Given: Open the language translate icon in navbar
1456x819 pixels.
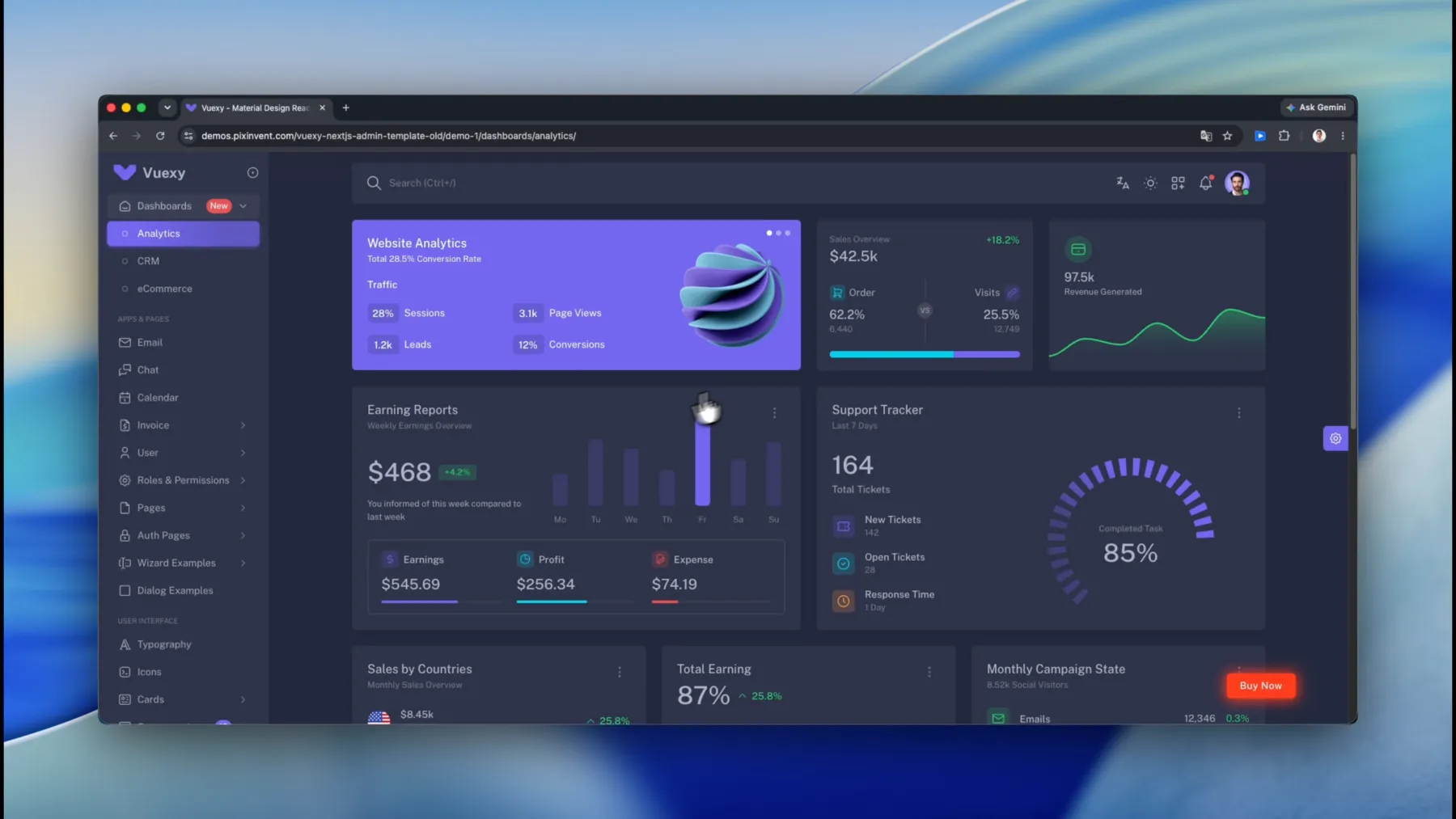Looking at the screenshot, I should [x=1123, y=183].
